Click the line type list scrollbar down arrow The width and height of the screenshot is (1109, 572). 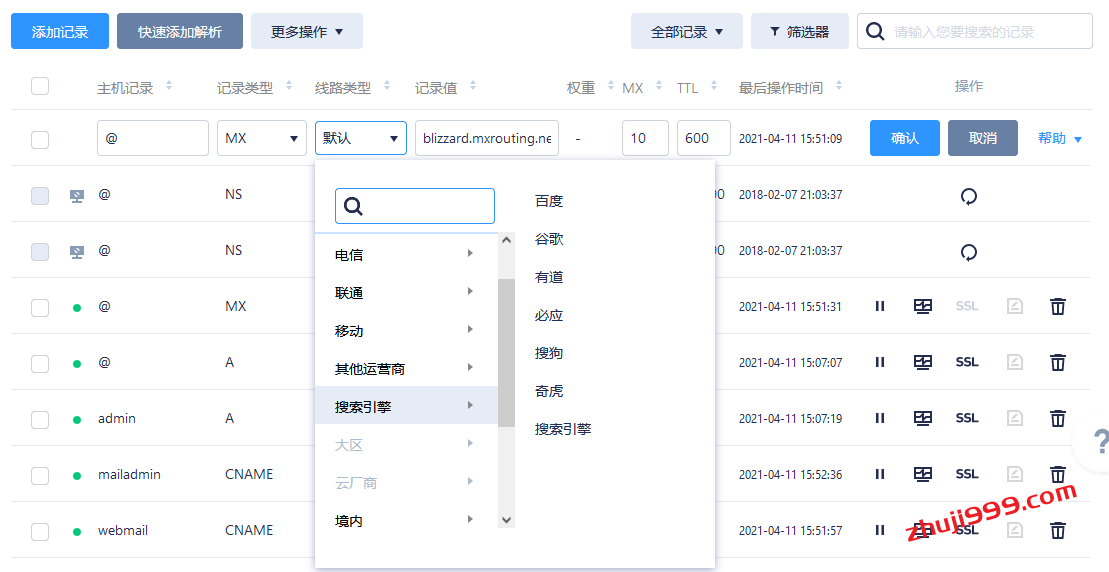pyautogui.click(x=506, y=519)
